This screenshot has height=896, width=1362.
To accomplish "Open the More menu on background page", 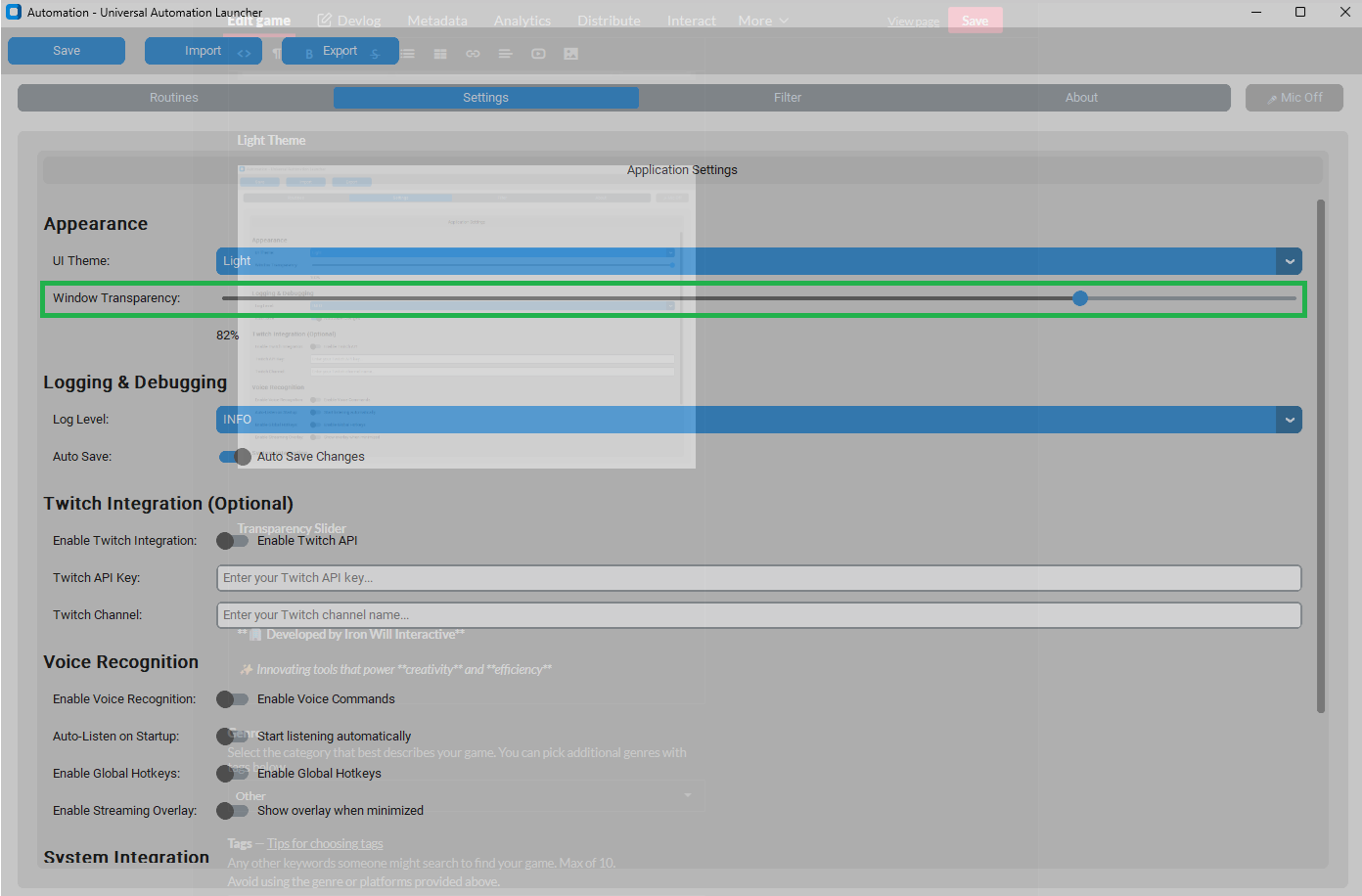I will coord(763,21).
